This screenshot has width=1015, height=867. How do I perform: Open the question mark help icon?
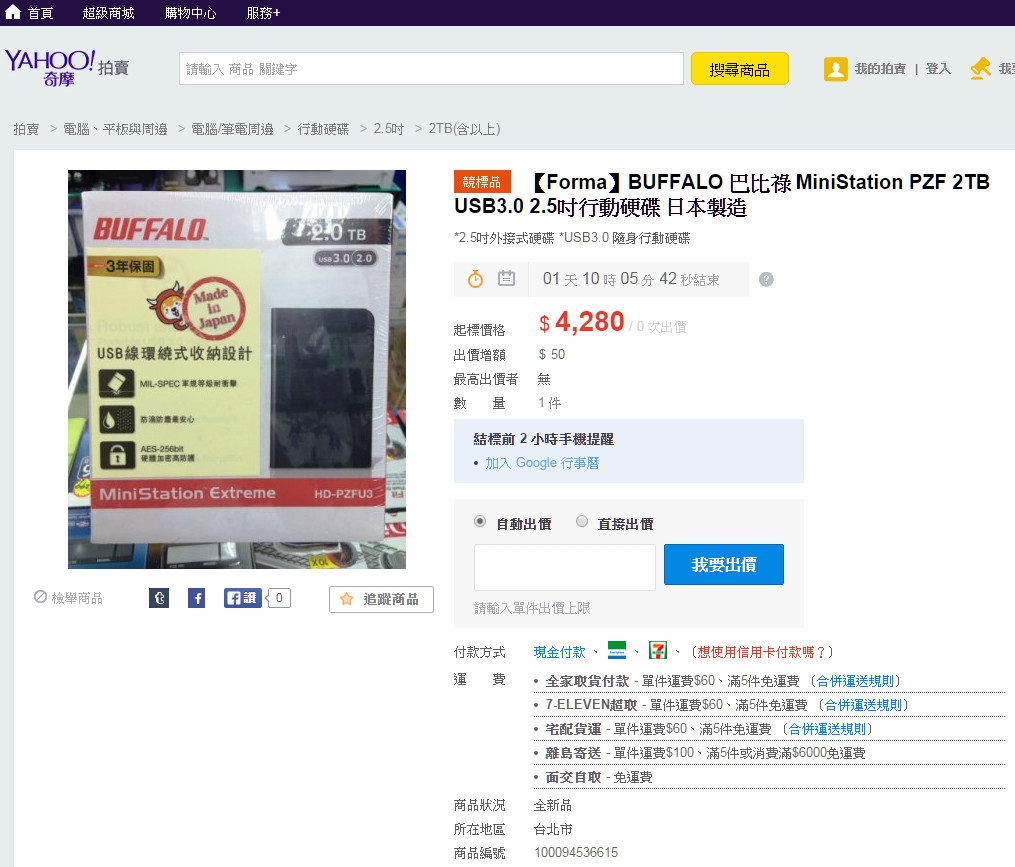(x=766, y=279)
